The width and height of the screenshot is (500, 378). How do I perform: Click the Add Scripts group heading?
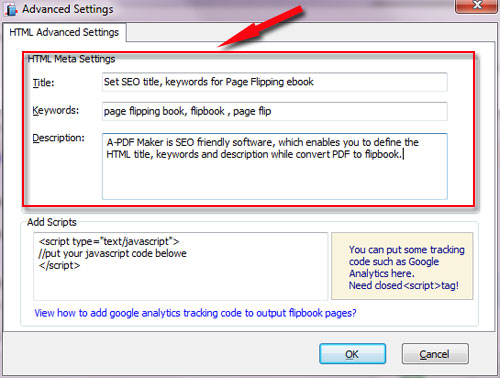[x=52, y=222]
